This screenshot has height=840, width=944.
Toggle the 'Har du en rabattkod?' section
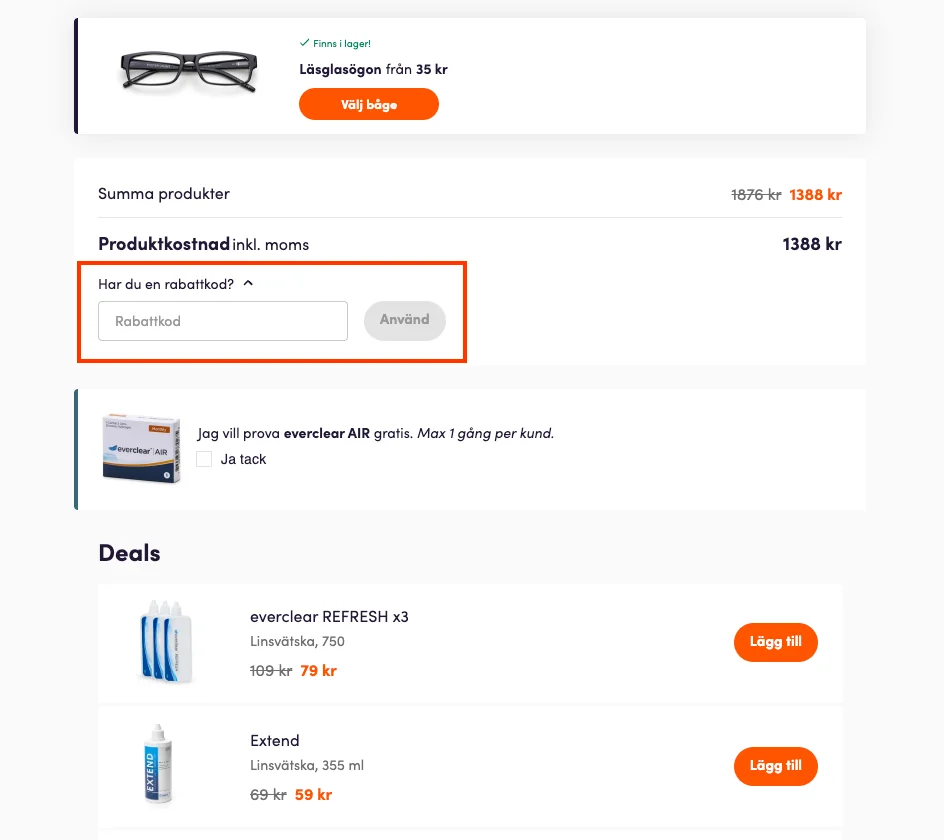tap(166, 284)
